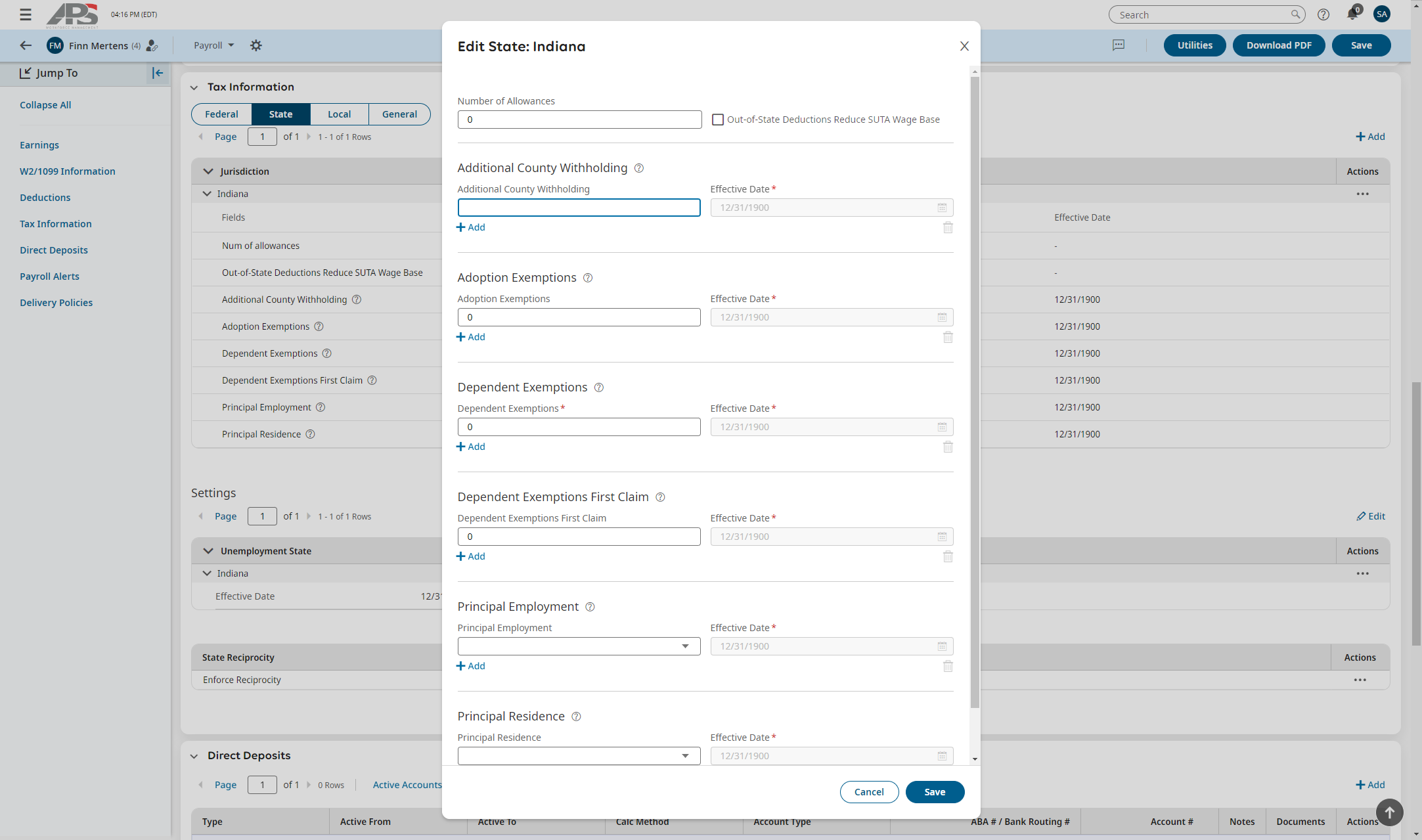The height and width of the screenshot is (840, 1422).
Task: Collapse the Jump To sidebar panel
Action: coord(158,73)
